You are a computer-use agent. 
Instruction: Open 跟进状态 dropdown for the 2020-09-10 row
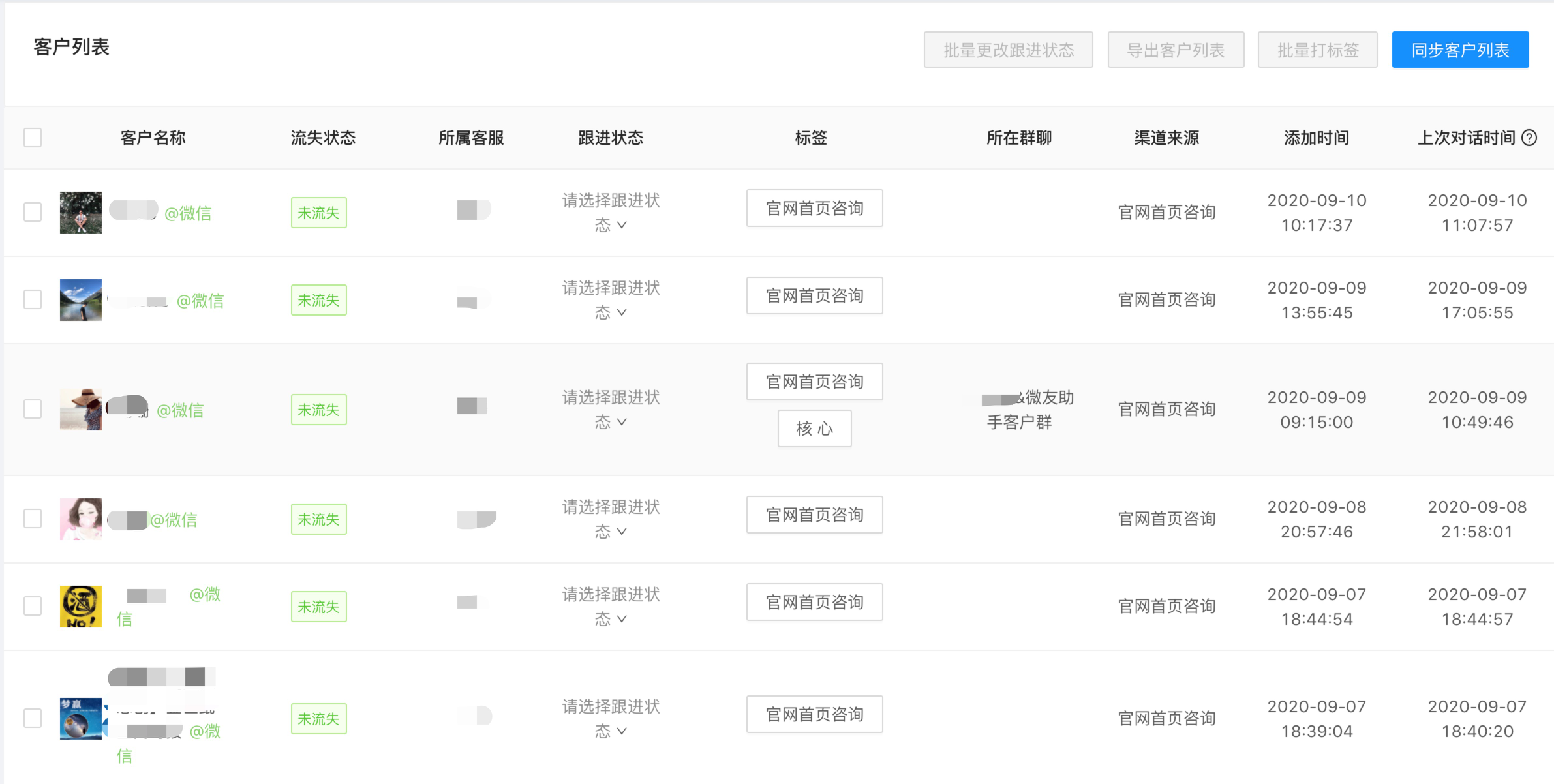(x=611, y=212)
